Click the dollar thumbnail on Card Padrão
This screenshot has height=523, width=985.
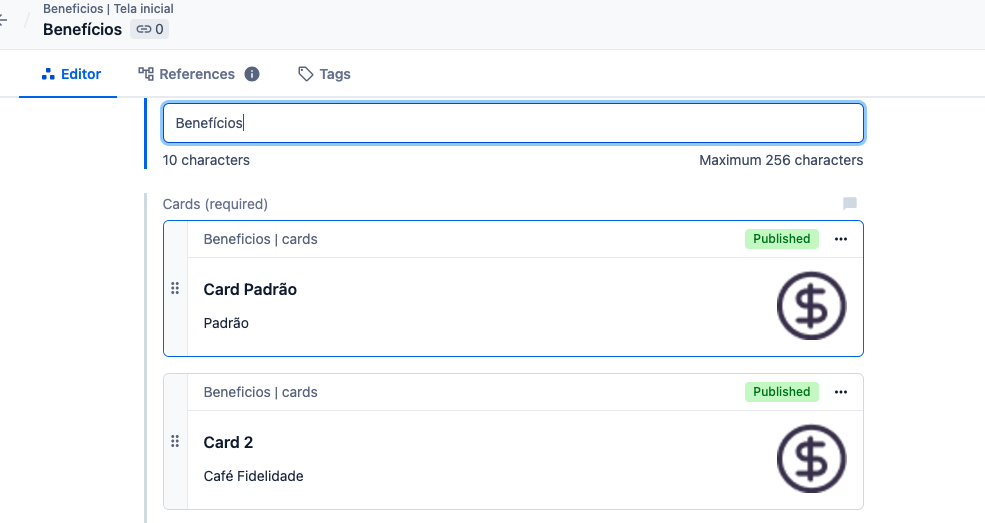tap(811, 304)
